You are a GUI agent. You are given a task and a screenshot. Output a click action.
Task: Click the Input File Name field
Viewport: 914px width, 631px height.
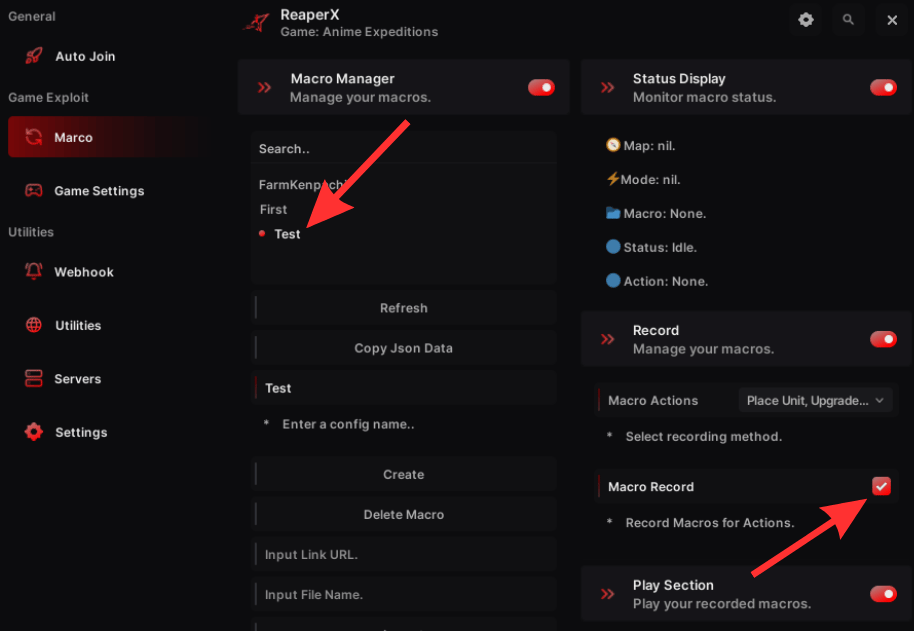[x=404, y=595]
